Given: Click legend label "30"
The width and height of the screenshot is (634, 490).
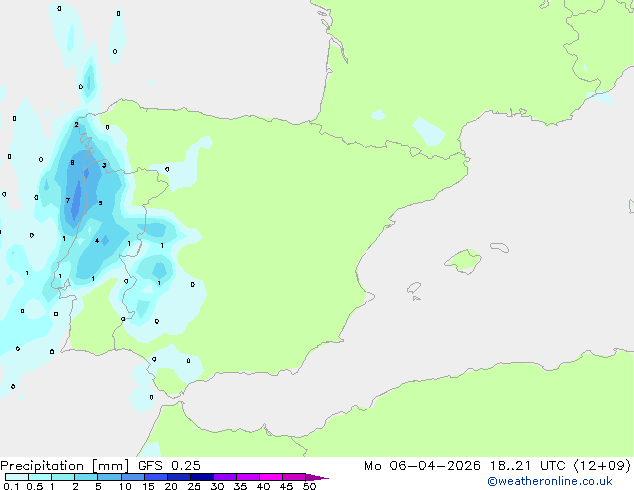Looking at the screenshot, I should [x=217, y=486].
